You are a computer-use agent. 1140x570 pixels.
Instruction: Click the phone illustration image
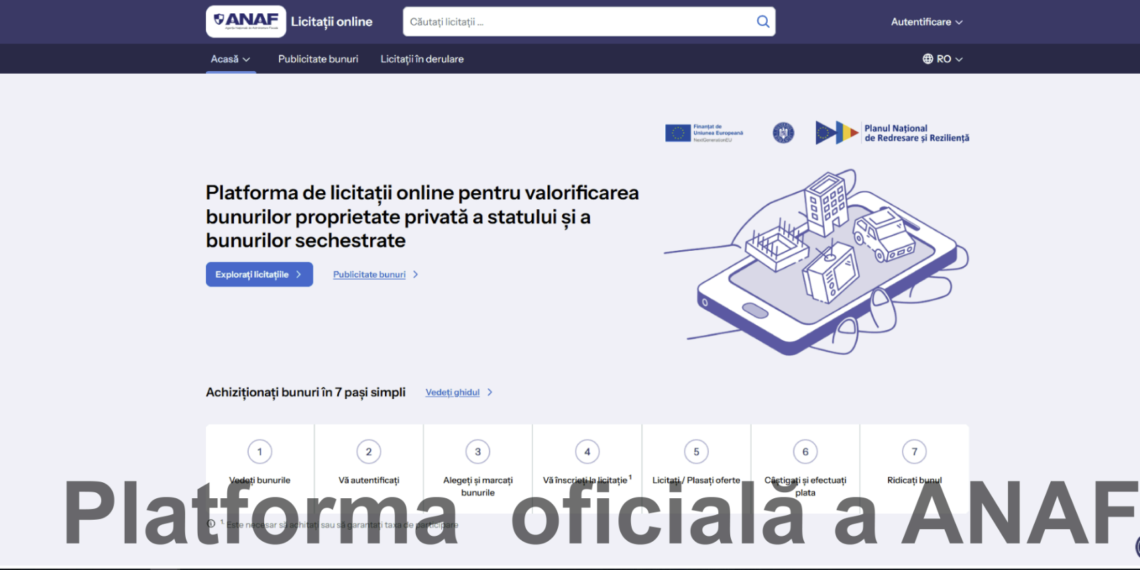(x=816, y=262)
